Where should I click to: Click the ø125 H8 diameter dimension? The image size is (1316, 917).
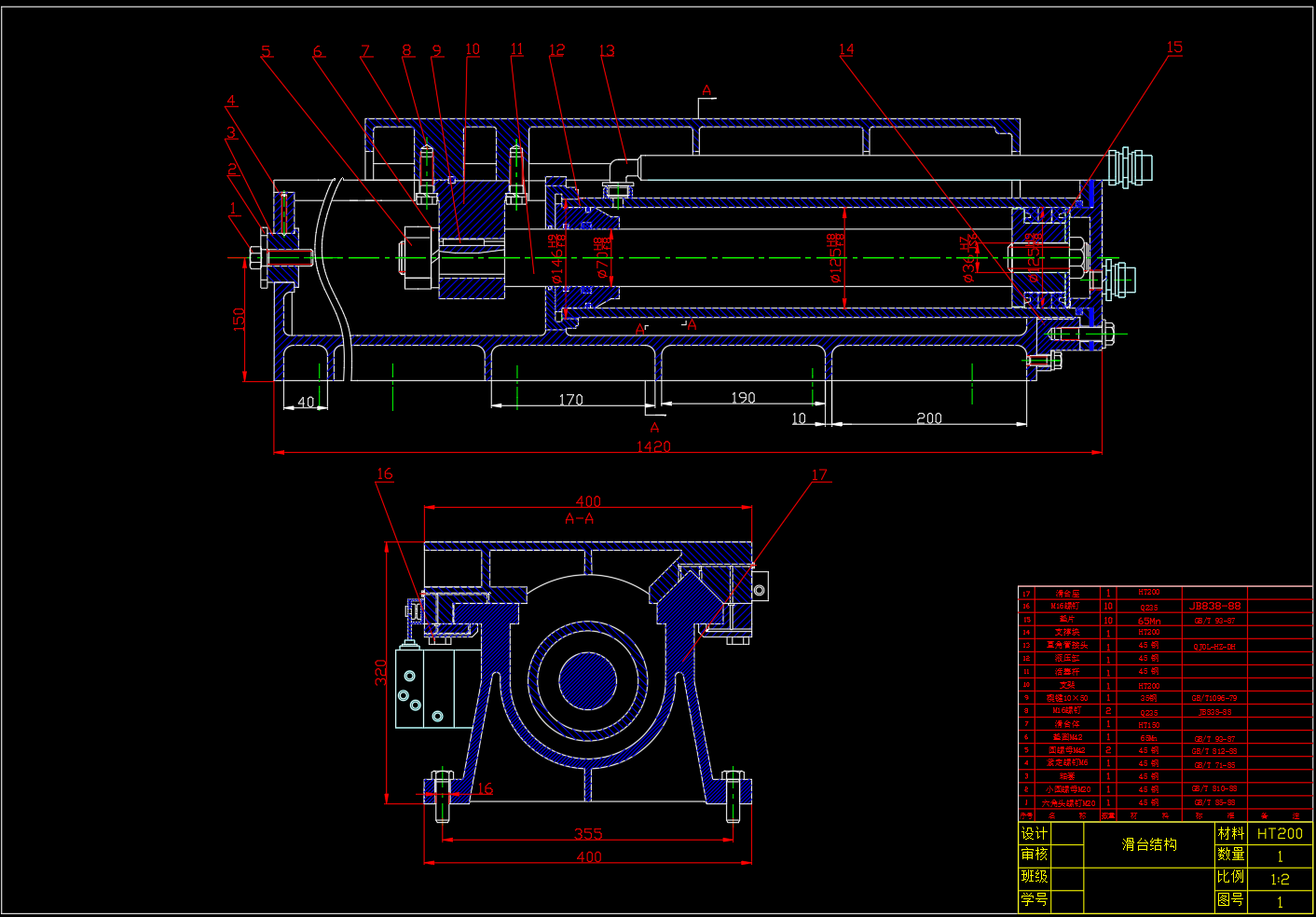[836, 258]
